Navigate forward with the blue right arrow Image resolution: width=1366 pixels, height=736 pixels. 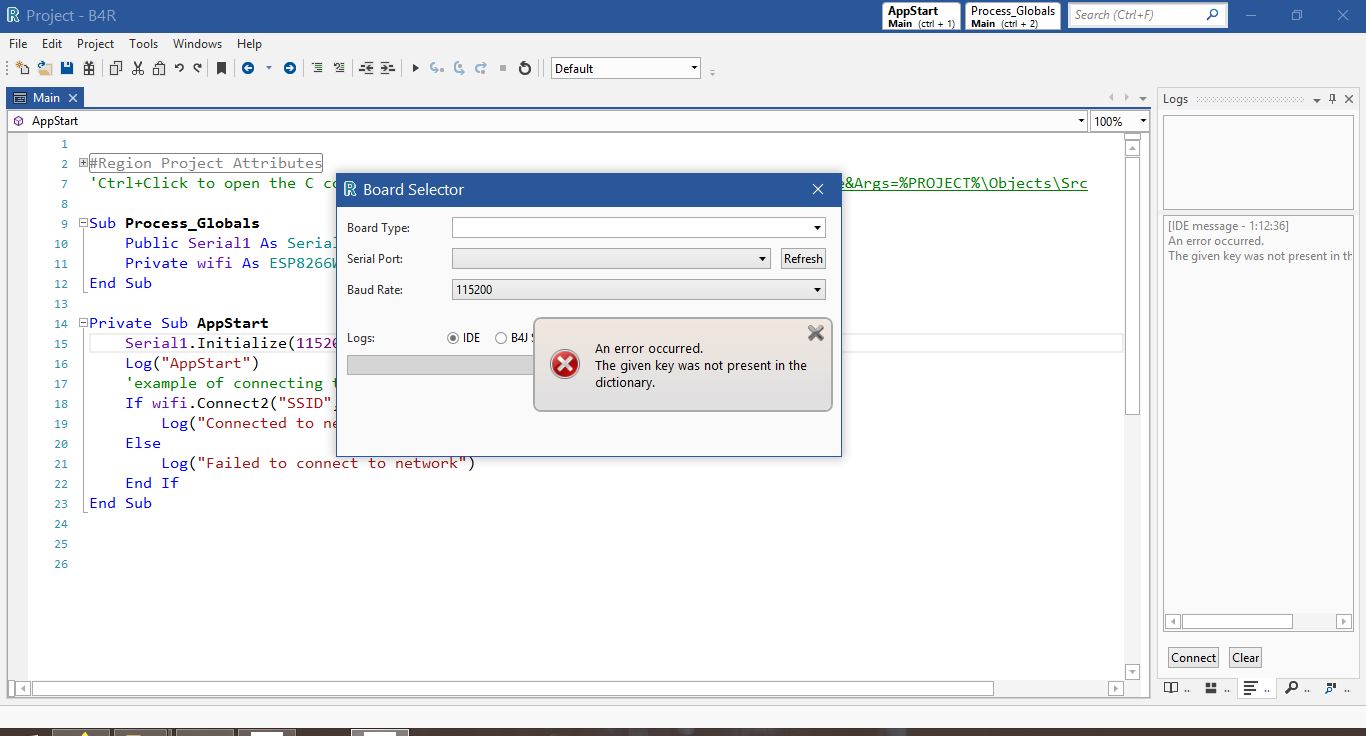290,68
